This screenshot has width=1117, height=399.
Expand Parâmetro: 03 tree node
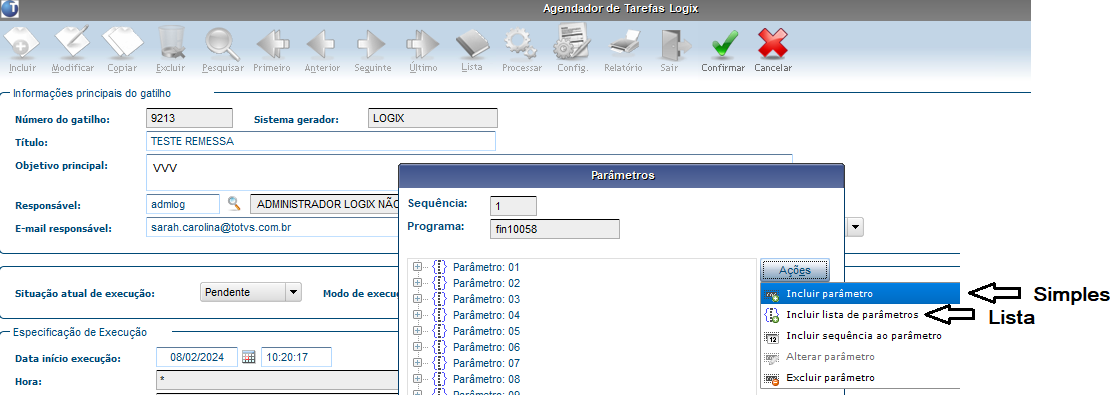click(x=418, y=299)
